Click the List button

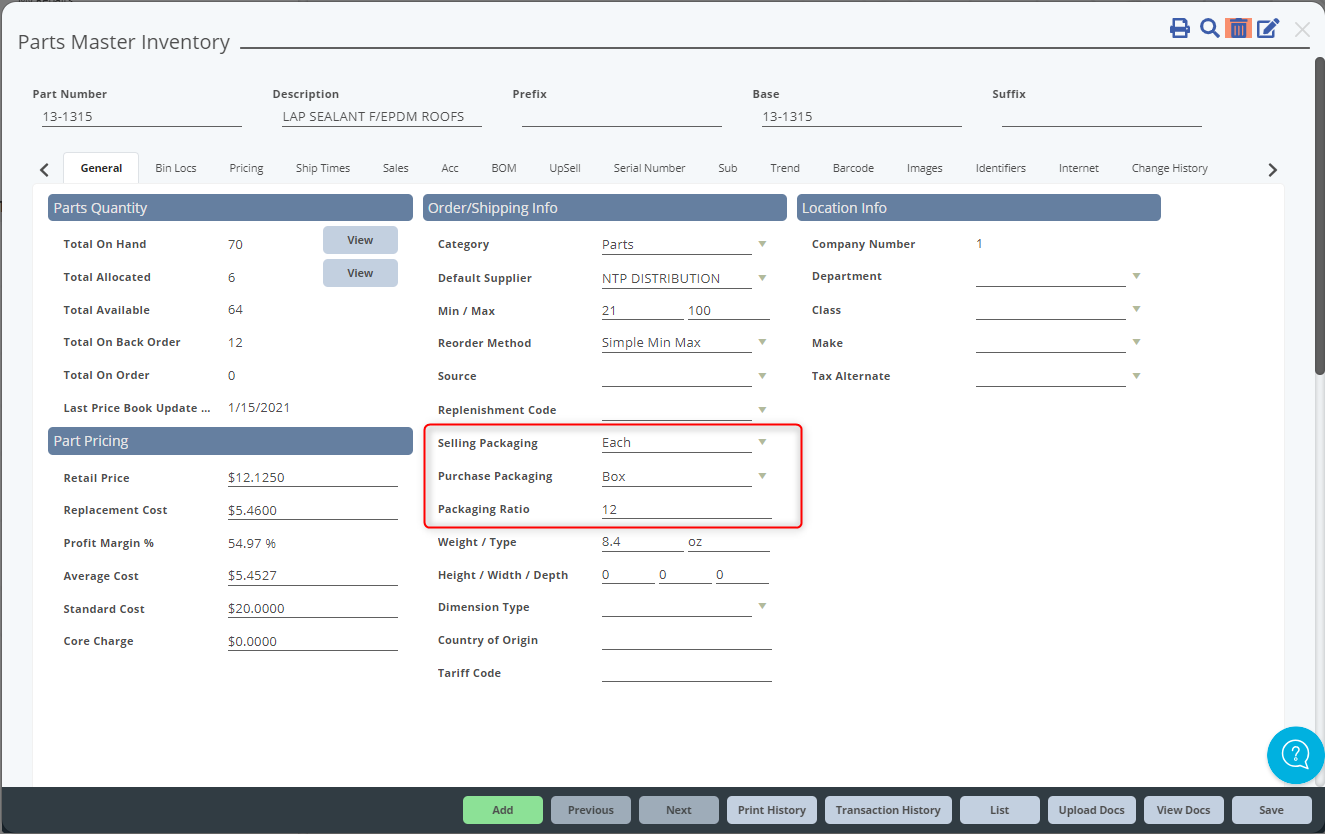[1000, 810]
